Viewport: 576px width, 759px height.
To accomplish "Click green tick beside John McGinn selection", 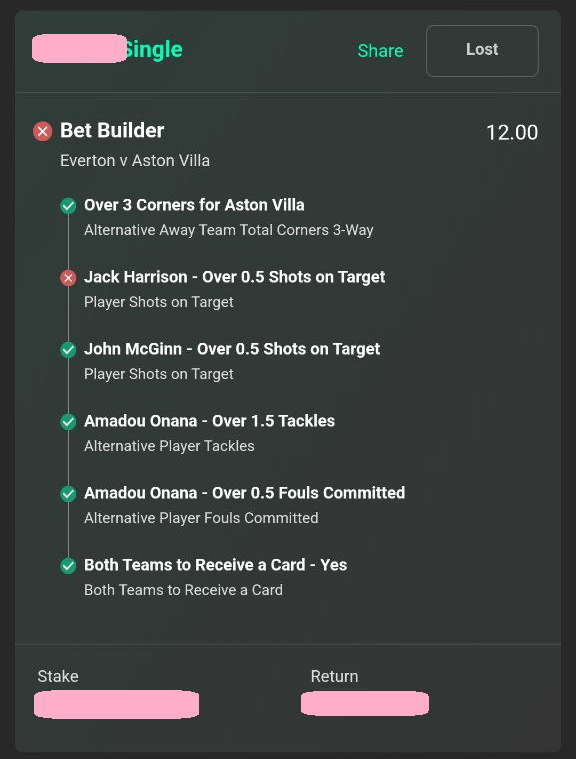I will point(68,349).
